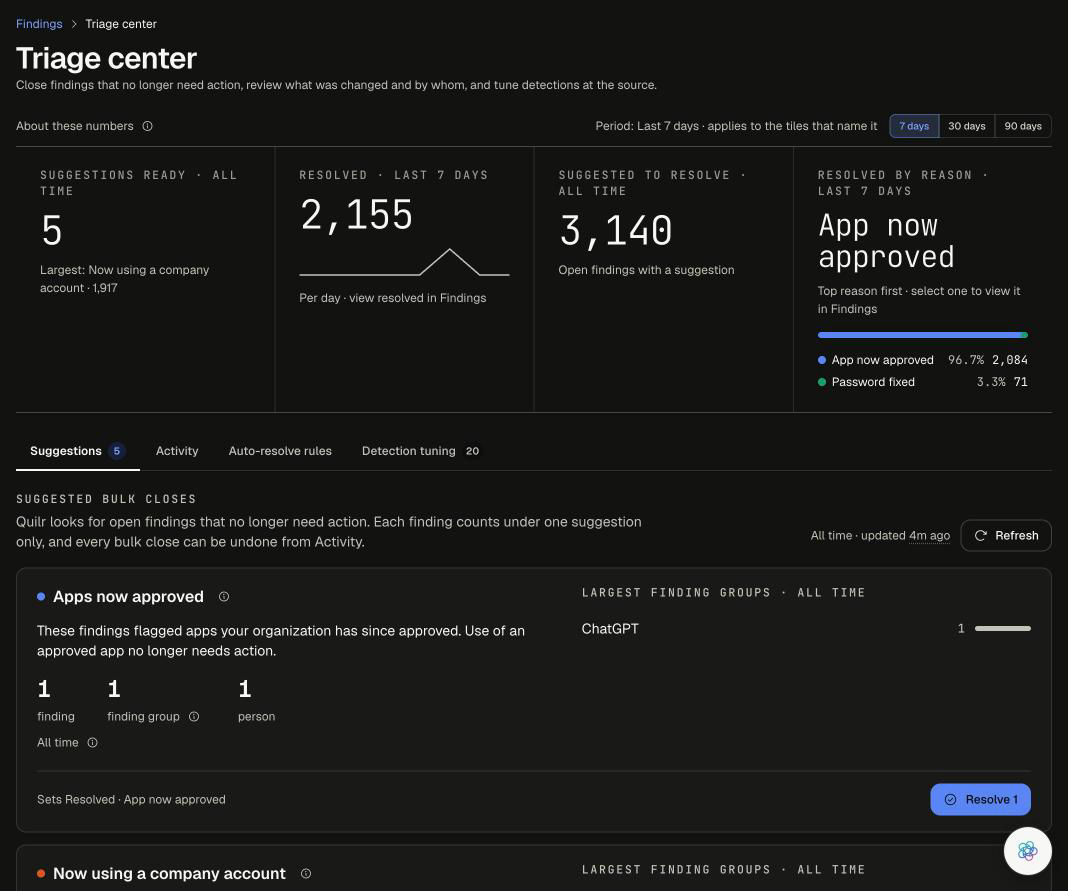
Task: Click the 96.7% percentage value
Action: coord(966,360)
